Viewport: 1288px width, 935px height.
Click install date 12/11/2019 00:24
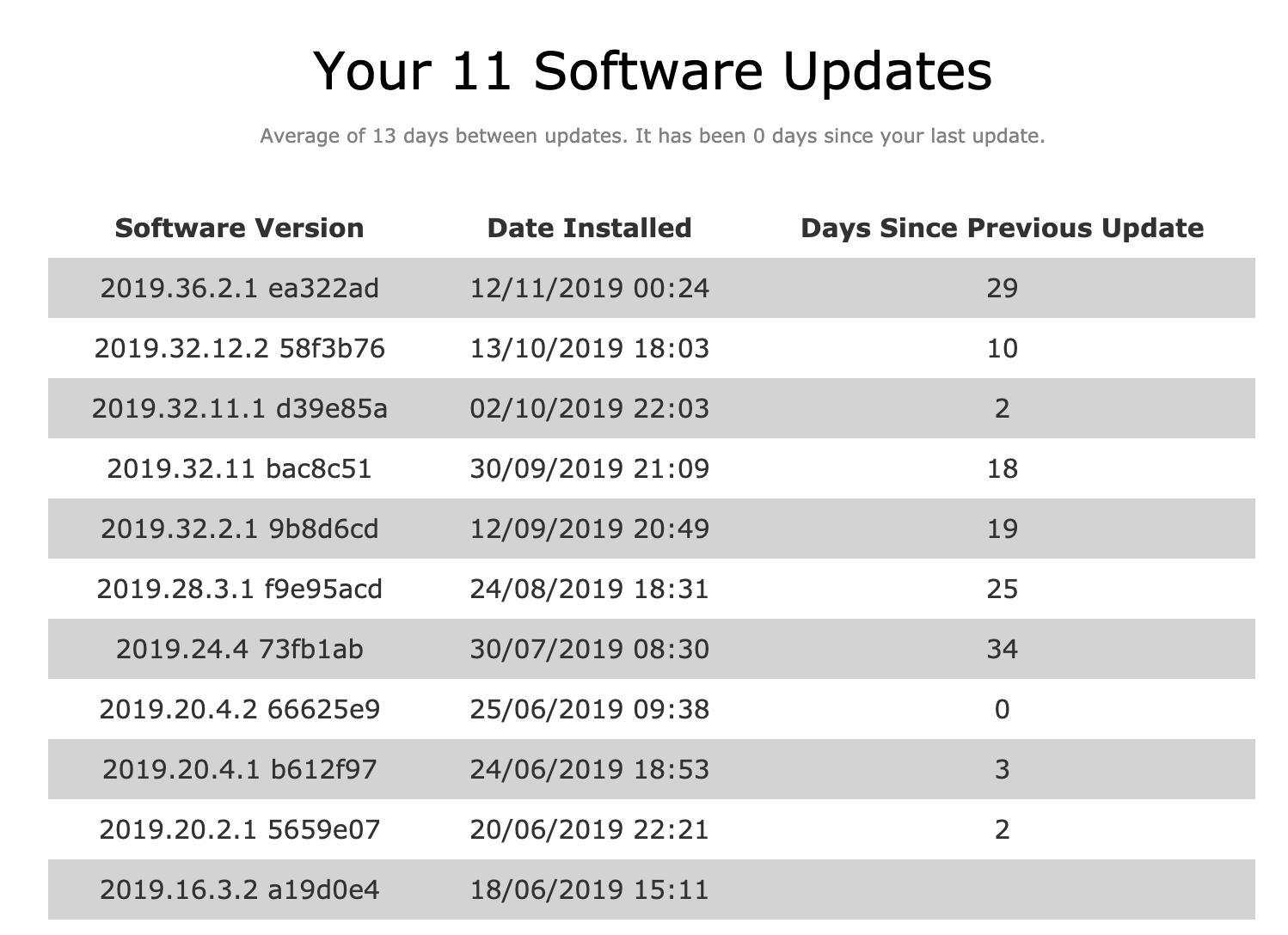pos(589,288)
